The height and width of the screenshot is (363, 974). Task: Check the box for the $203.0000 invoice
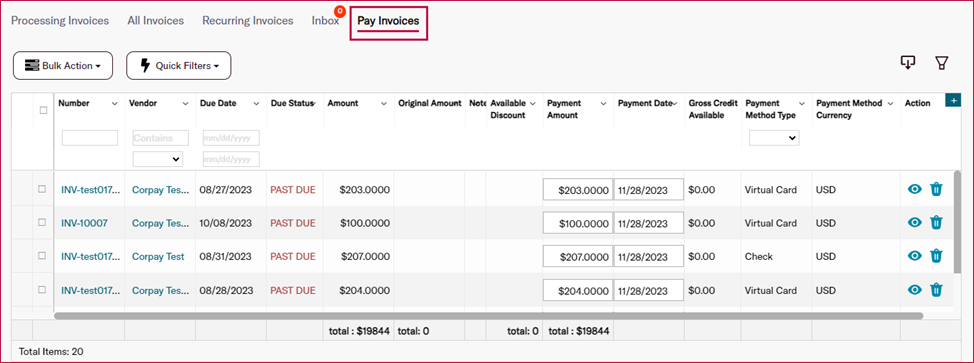point(42,189)
